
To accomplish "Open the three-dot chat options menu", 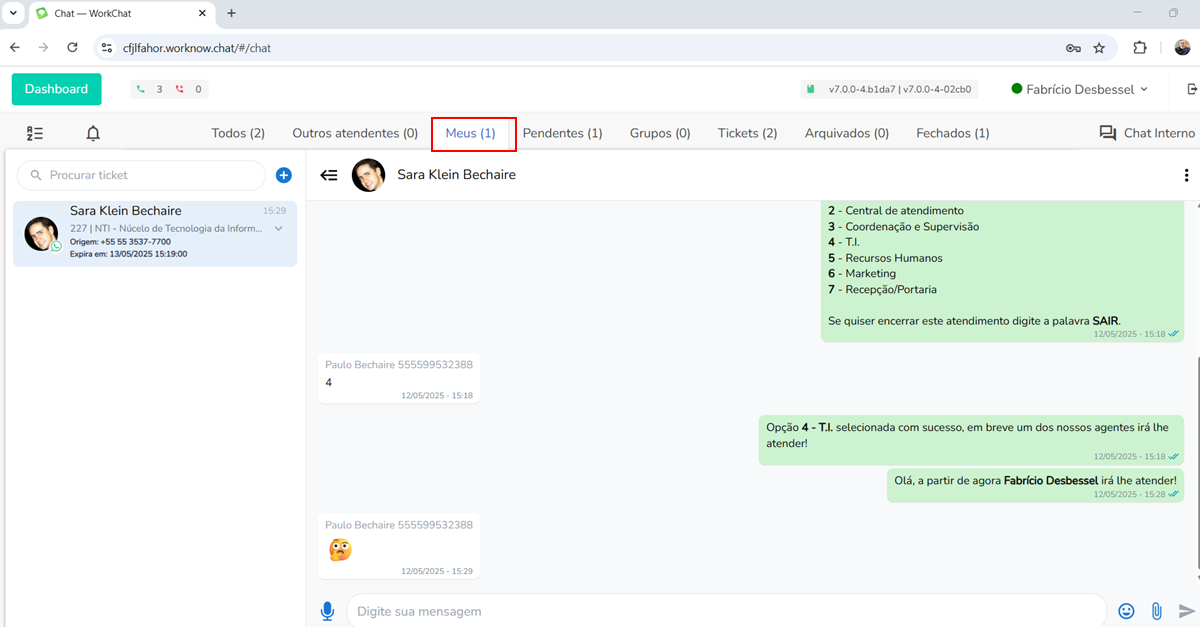I will (x=1186, y=175).
